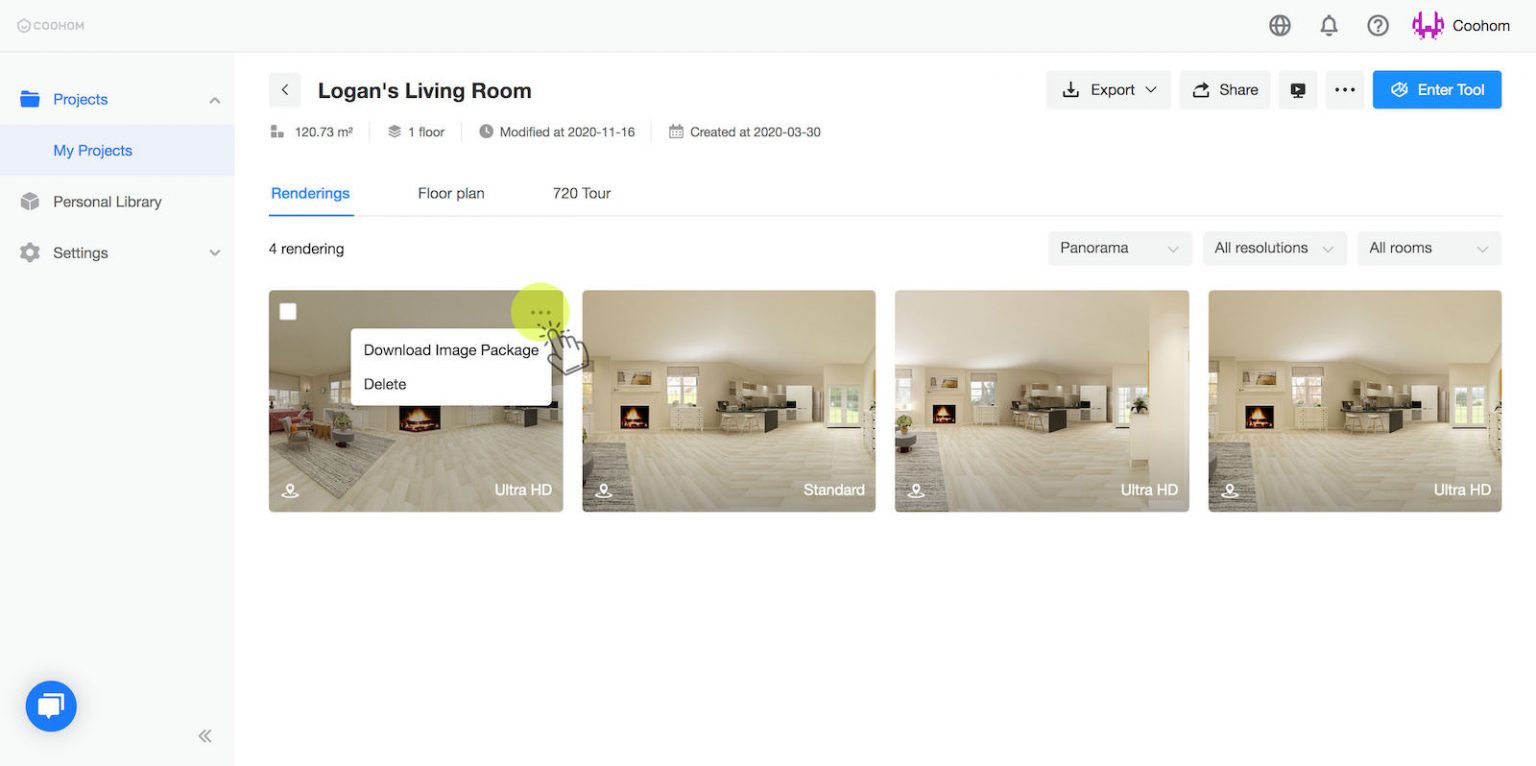Click the Share button
The width and height of the screenshot is (1536, 766).
[x=1224, y=89]
